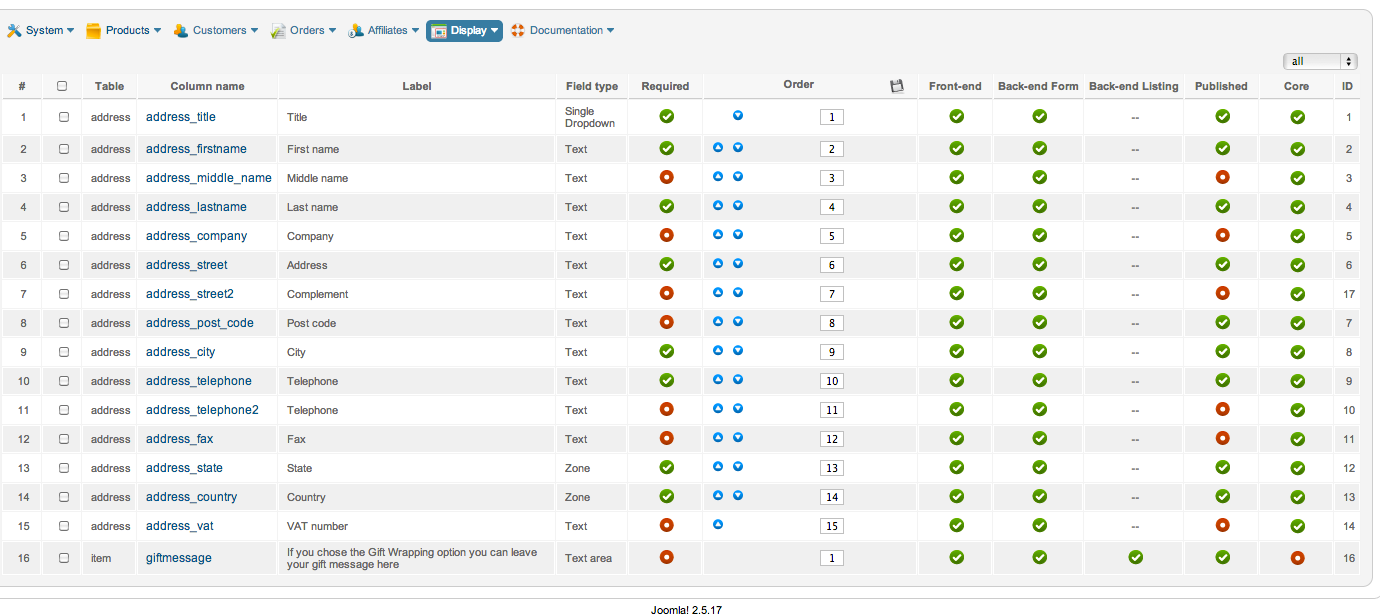Click the red core icon for giftmessage

click(1297, 558)
